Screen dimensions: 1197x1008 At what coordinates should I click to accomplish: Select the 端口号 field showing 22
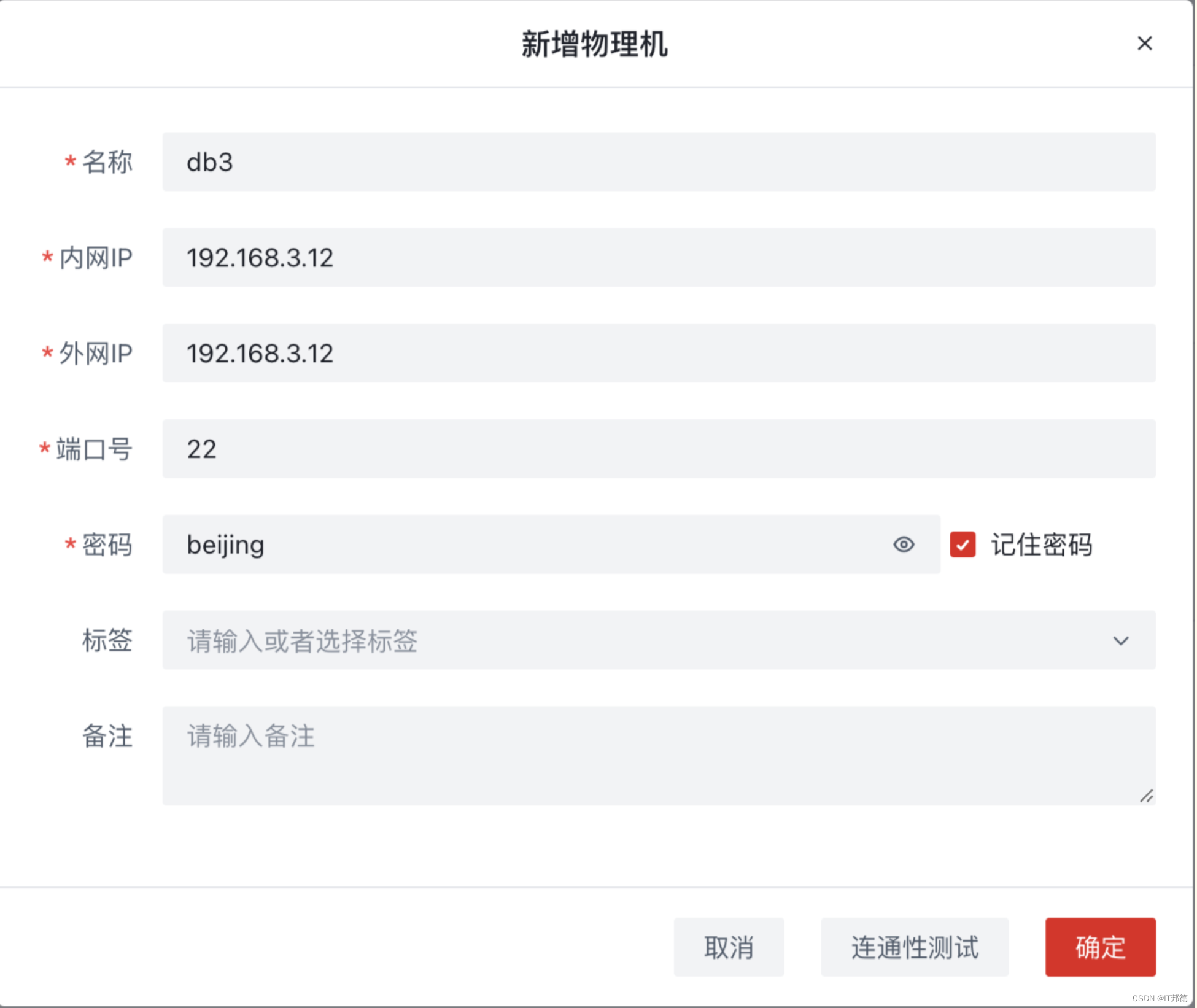[658, 449]
